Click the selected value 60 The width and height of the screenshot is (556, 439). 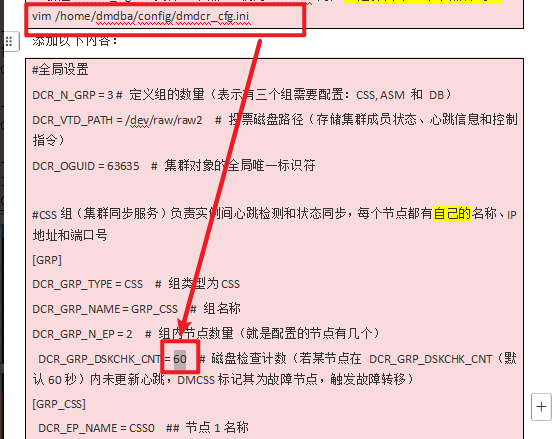pyautogui.click(x=180, y=359)
